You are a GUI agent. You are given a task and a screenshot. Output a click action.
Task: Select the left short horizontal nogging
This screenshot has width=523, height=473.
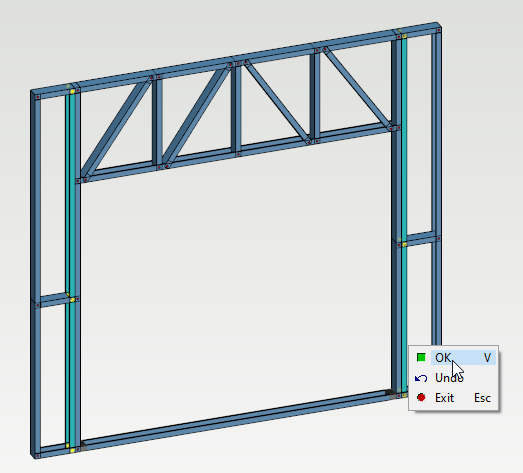click(53, 300)
